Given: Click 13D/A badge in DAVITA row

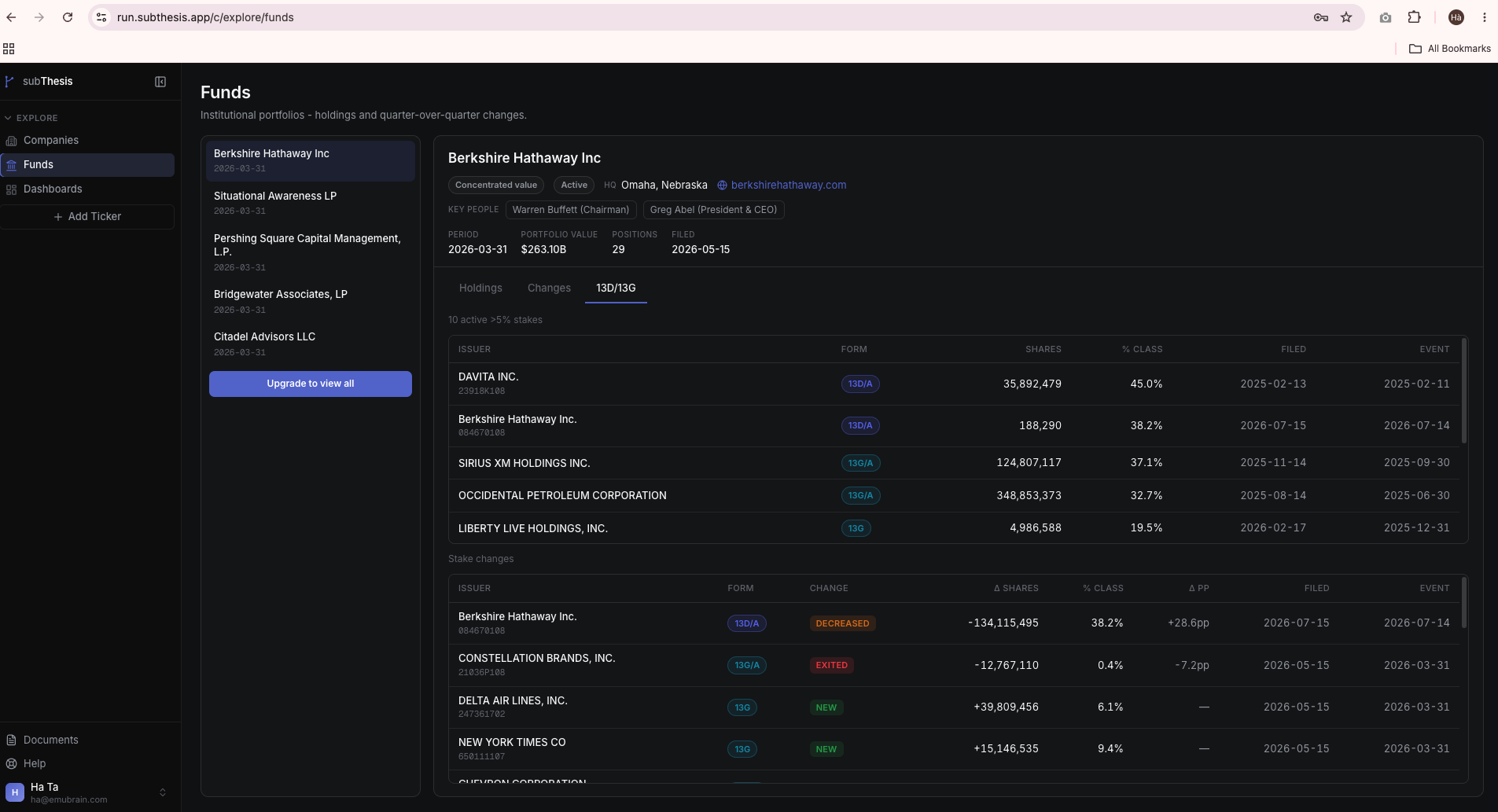Looking at the screenshot, I should tap(860, 384).
